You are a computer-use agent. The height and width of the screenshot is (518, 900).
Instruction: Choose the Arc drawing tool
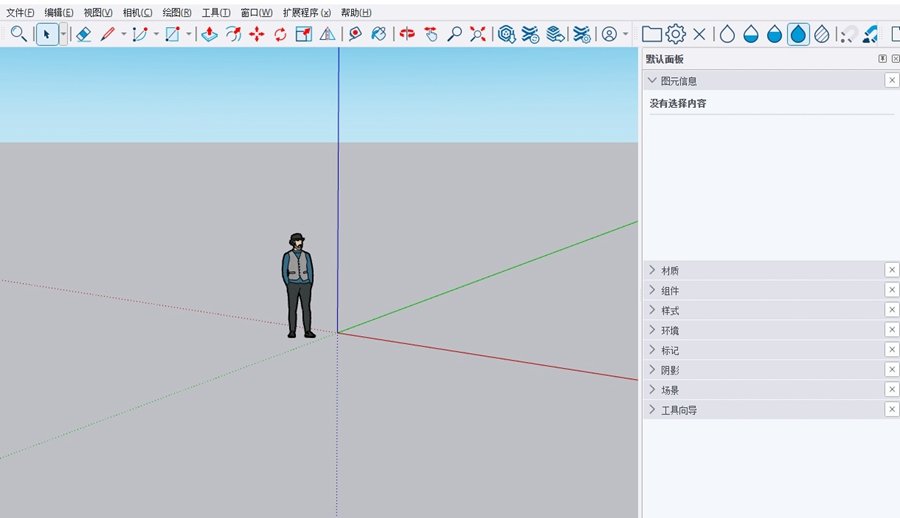140,34
